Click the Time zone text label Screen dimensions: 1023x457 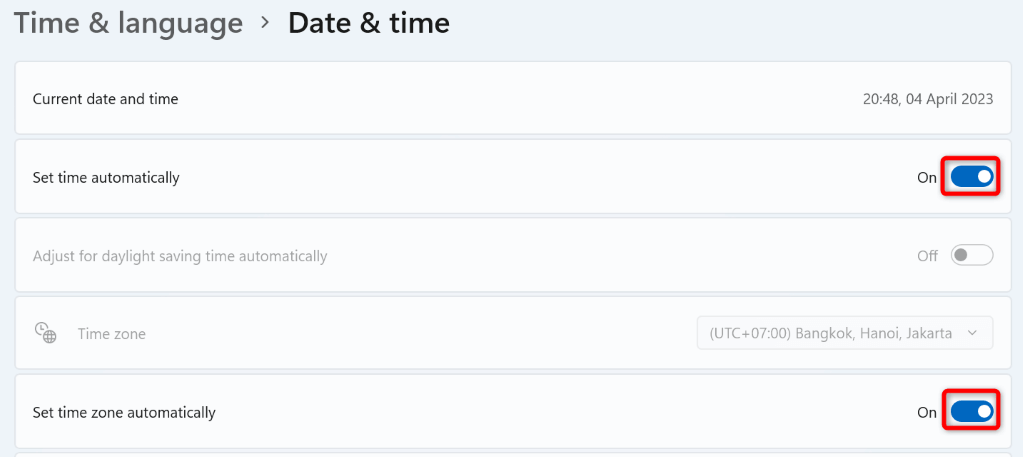[x=112, y=334]
